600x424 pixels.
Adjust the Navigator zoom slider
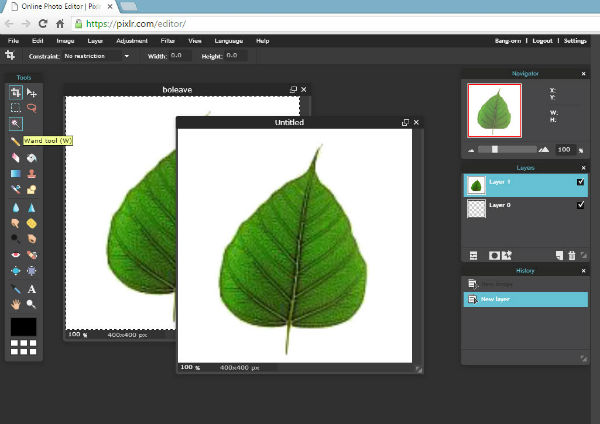(x=495, y=149)
